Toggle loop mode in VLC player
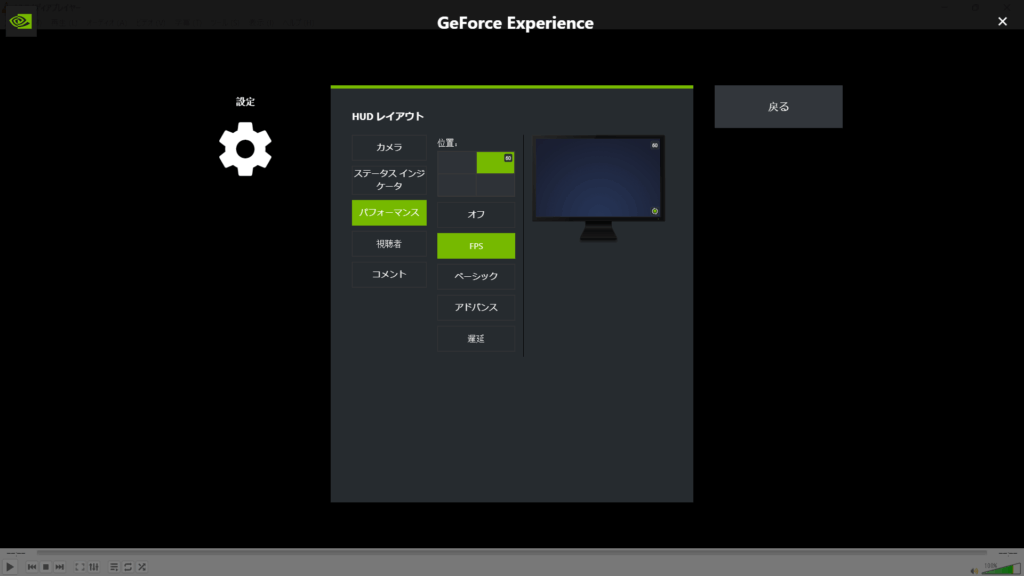The height and width of the screenshot is (576, 1024). 128,567
